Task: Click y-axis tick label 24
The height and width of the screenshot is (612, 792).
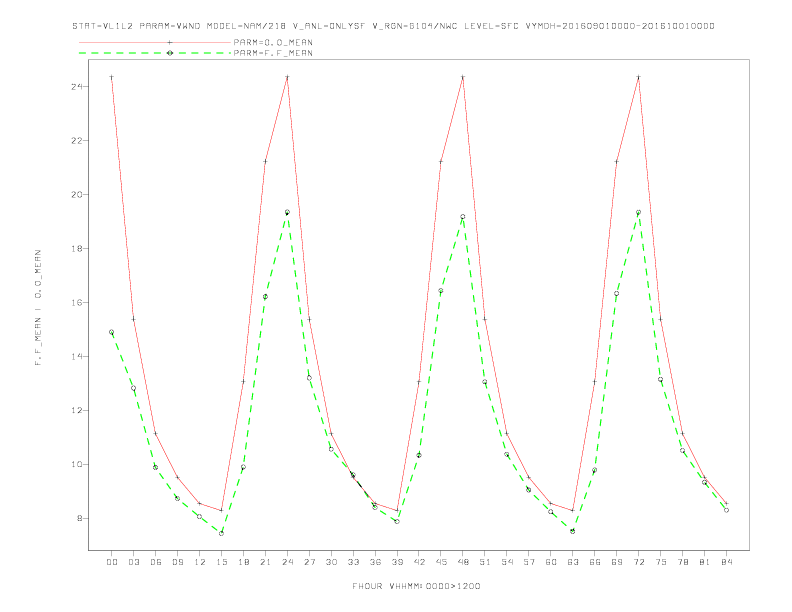Action: pyautogui.click(x=77, y=87)
